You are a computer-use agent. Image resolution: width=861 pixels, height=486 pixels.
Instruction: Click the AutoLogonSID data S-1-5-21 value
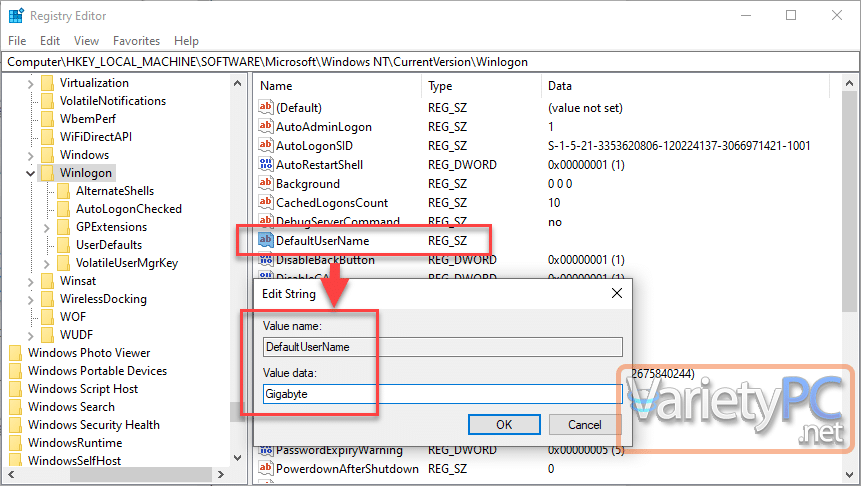[679, 146]
